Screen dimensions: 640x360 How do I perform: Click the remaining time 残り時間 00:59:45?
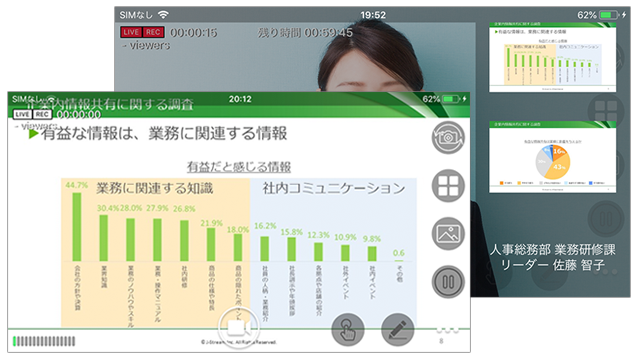(x=305, y=33)
